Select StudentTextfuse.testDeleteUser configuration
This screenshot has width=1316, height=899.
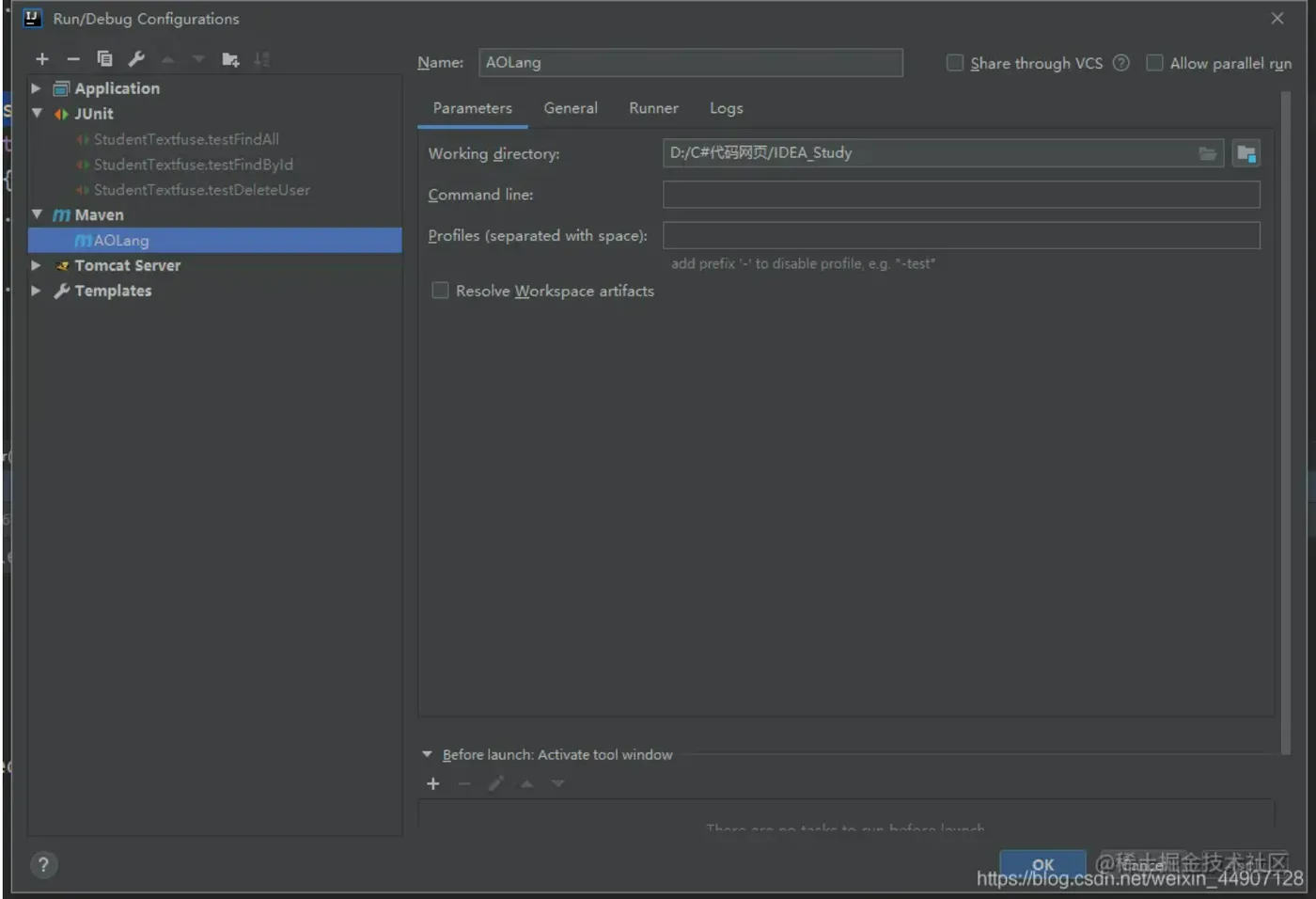(202, 190)
